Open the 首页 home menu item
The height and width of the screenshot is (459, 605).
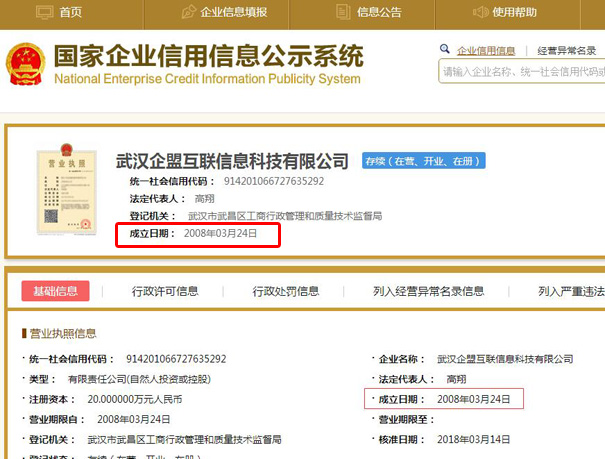point(71,12)
